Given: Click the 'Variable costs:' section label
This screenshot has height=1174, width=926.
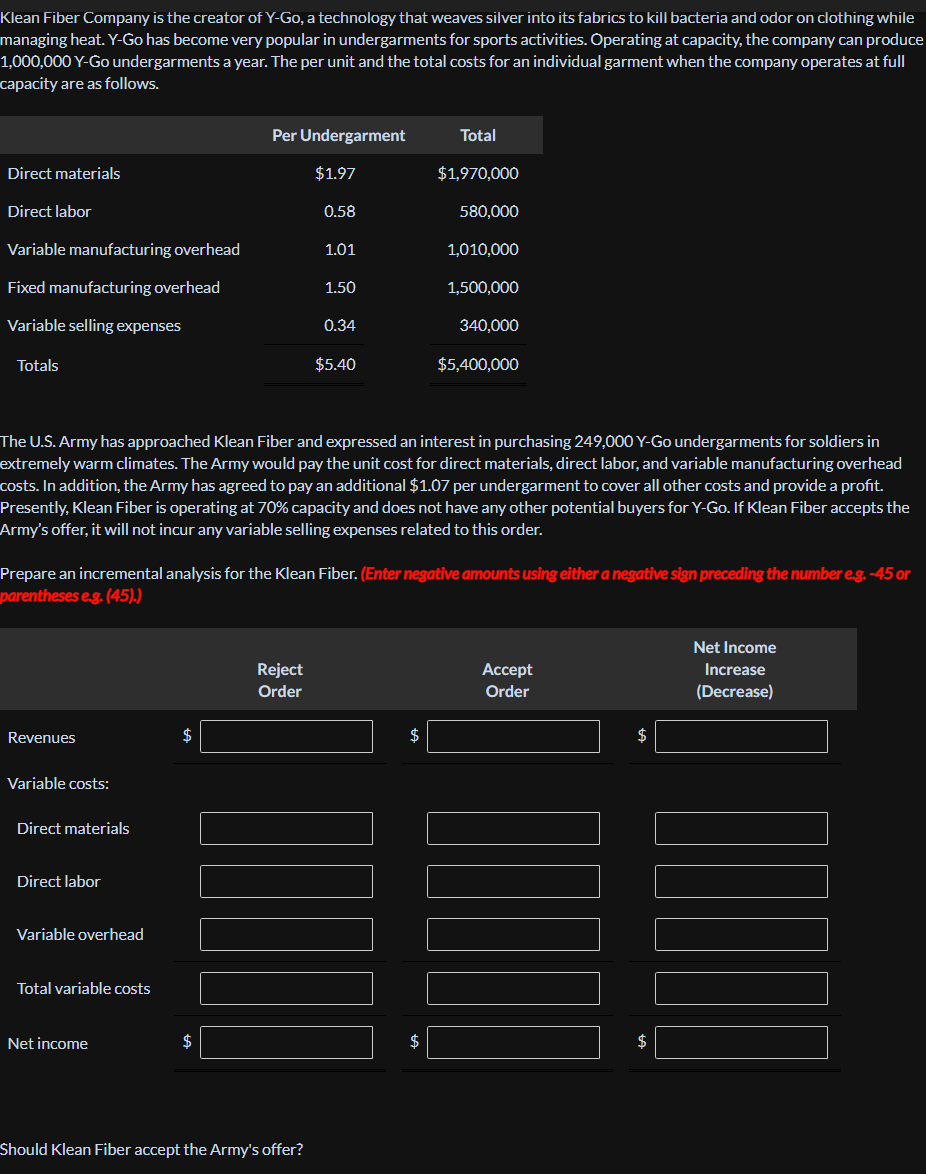Looking at the screenshot, I should click(58, 783).
